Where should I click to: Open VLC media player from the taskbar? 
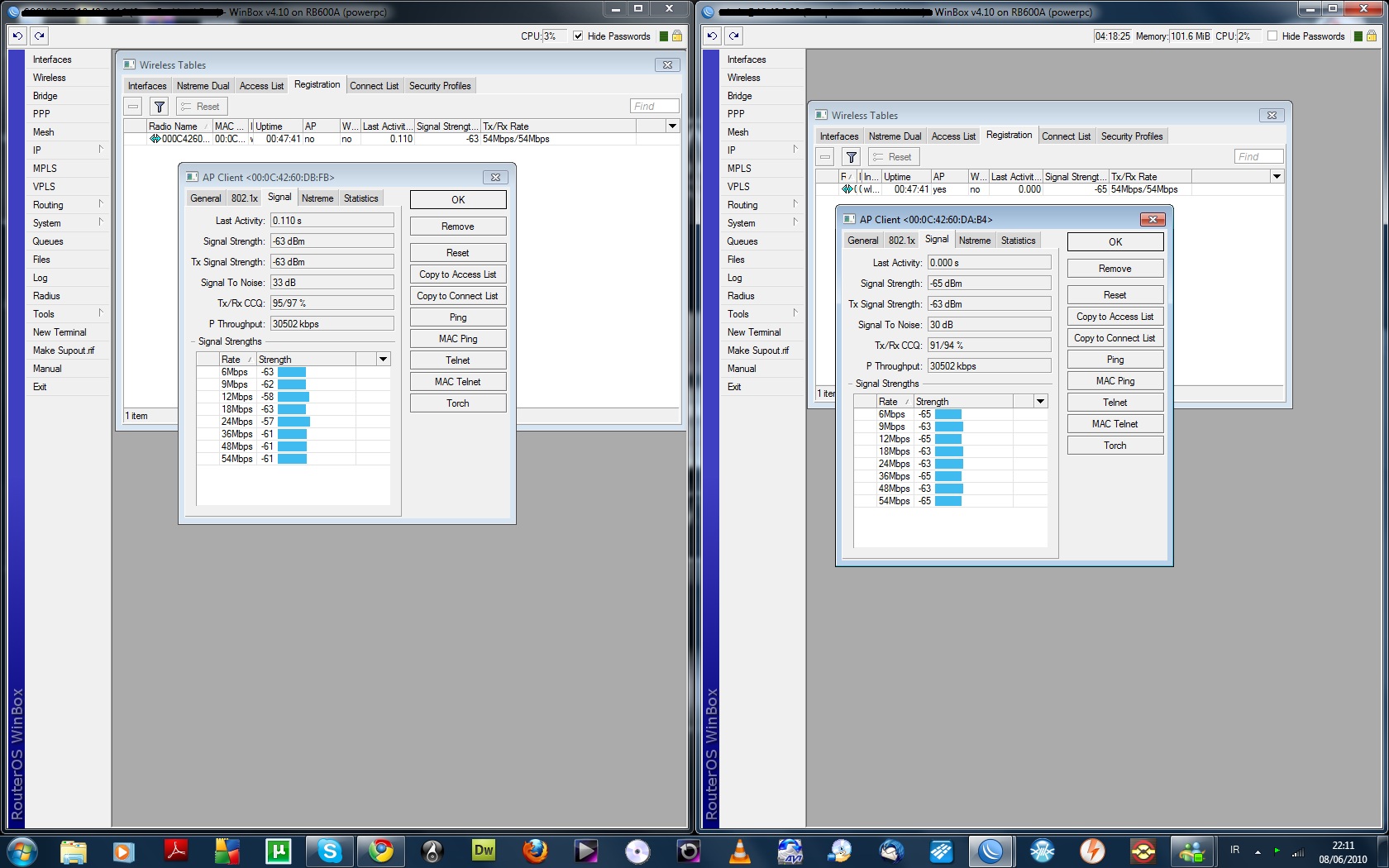click(x=739, y=850)
